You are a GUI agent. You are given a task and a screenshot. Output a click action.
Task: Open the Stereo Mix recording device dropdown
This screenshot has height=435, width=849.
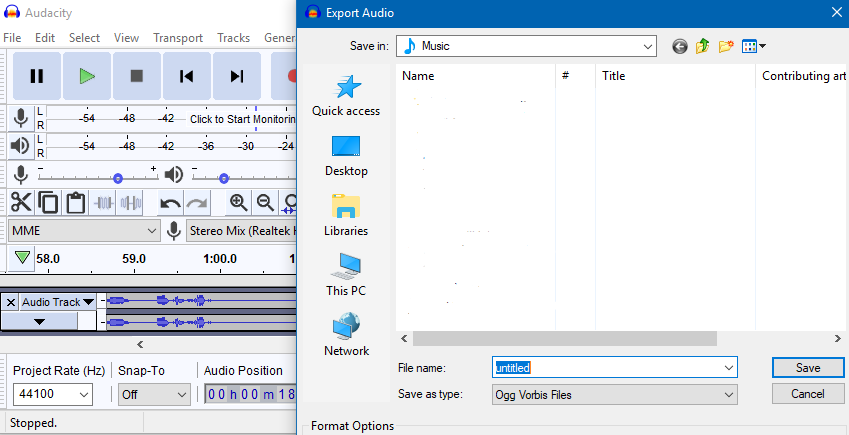241,231
